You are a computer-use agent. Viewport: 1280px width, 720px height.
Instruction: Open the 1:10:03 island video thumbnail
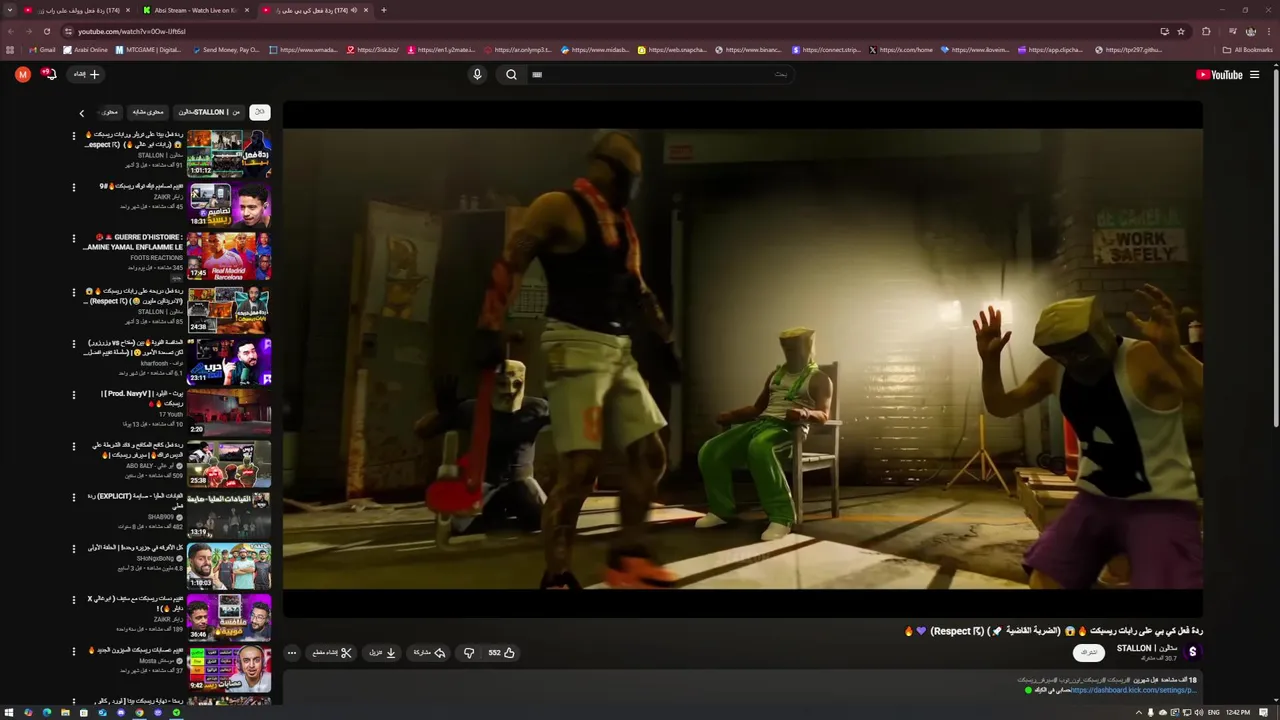coord(229,566)
